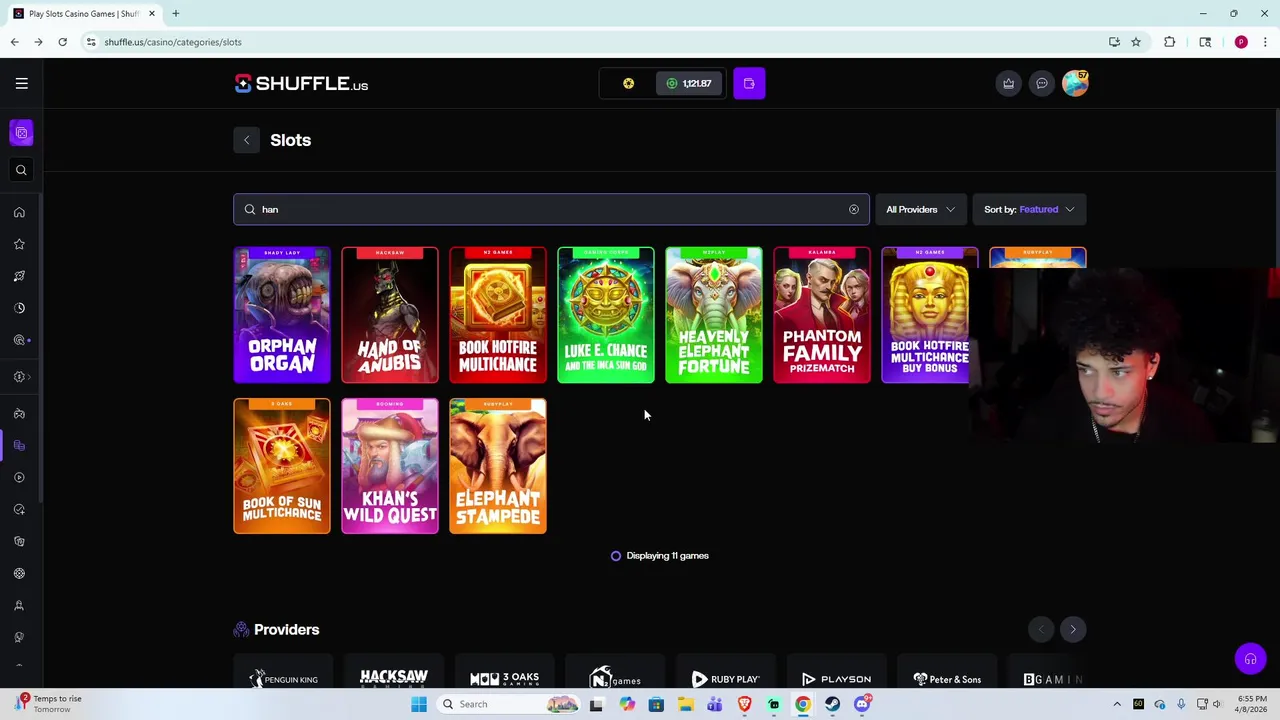Open recent games clock icon in sidebar
The width and height of the screenshot is (1280, 720).
pyautogui.click(x=19, y=308)
